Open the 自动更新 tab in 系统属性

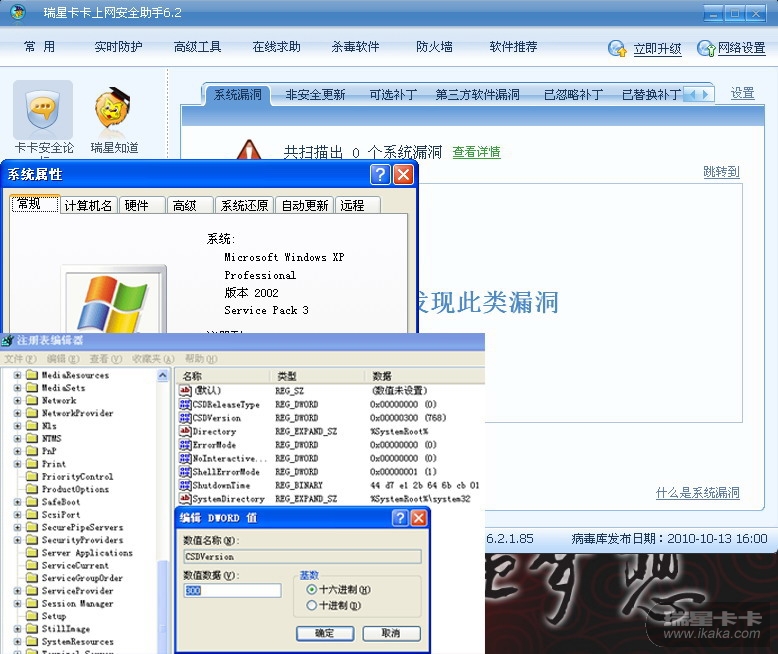[x=305, y=205]
